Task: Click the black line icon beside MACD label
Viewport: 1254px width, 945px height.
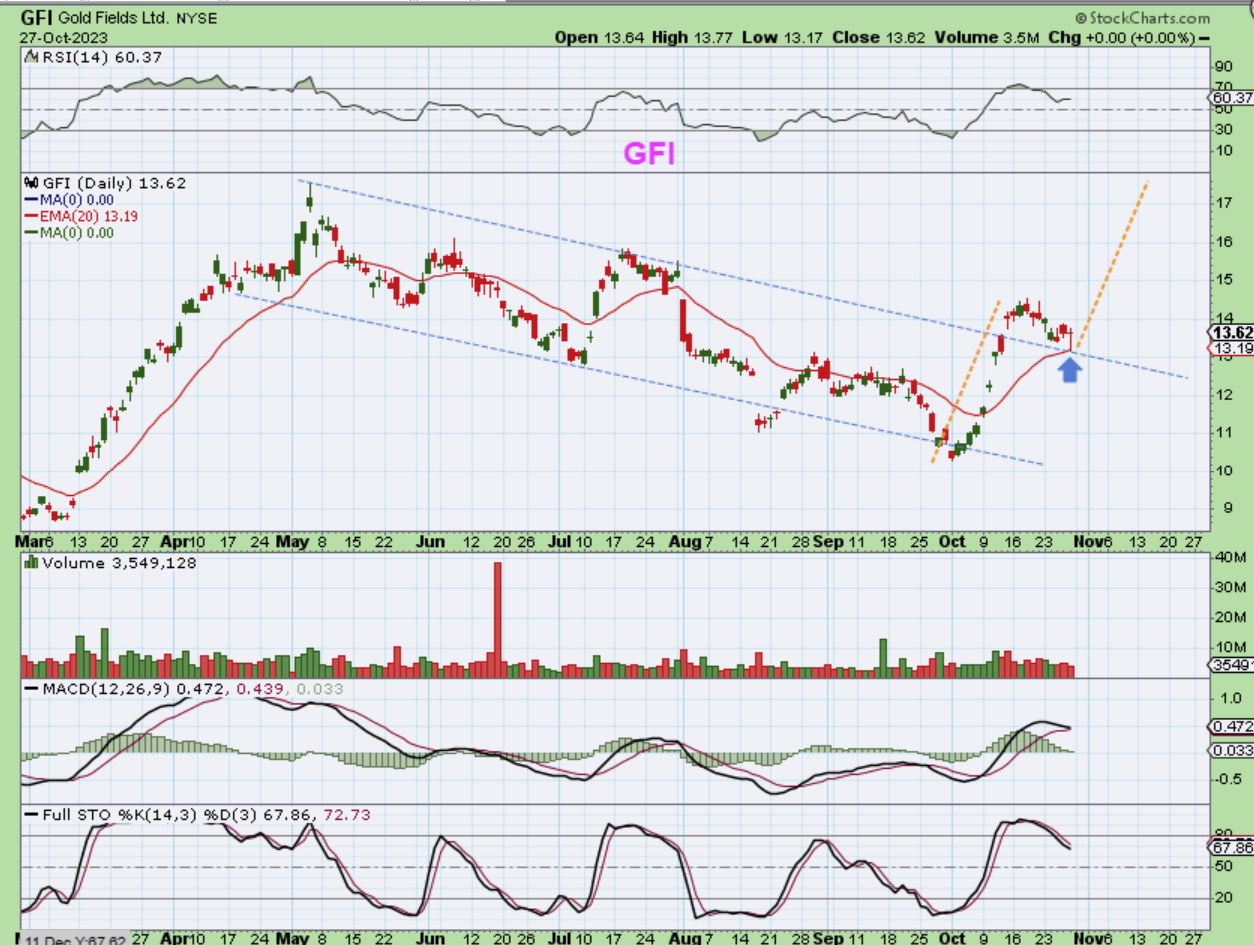Action: pyautogui.click(x=29, y=690)
